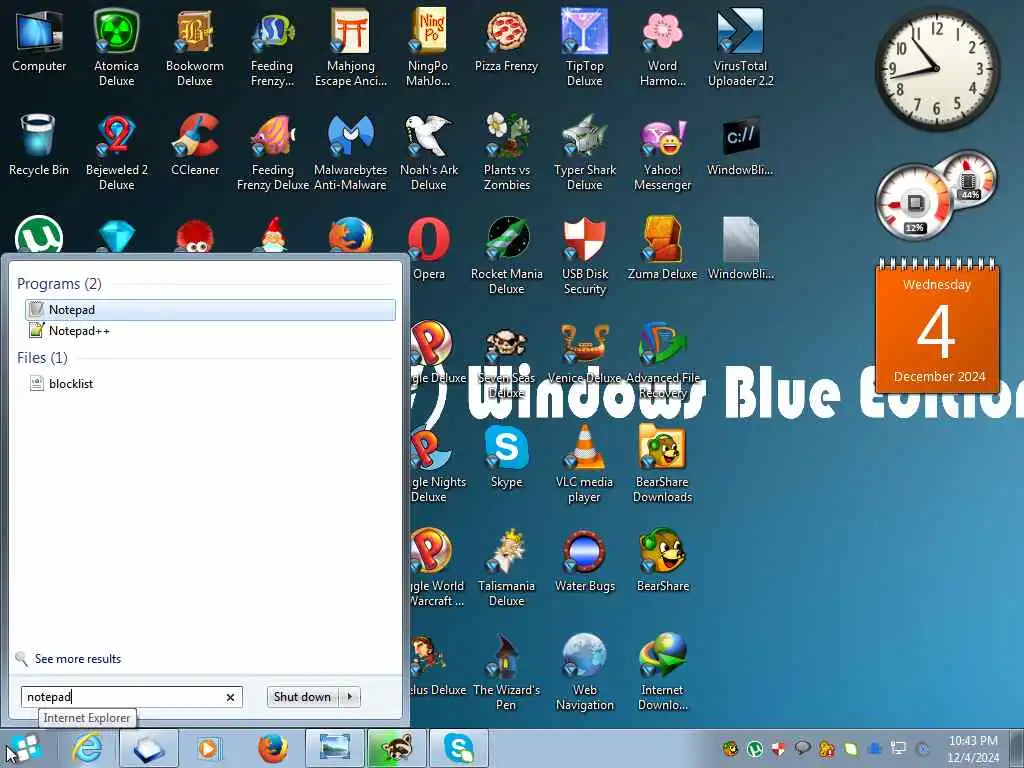Clear the search box with the X

click(x=230, y=697)
